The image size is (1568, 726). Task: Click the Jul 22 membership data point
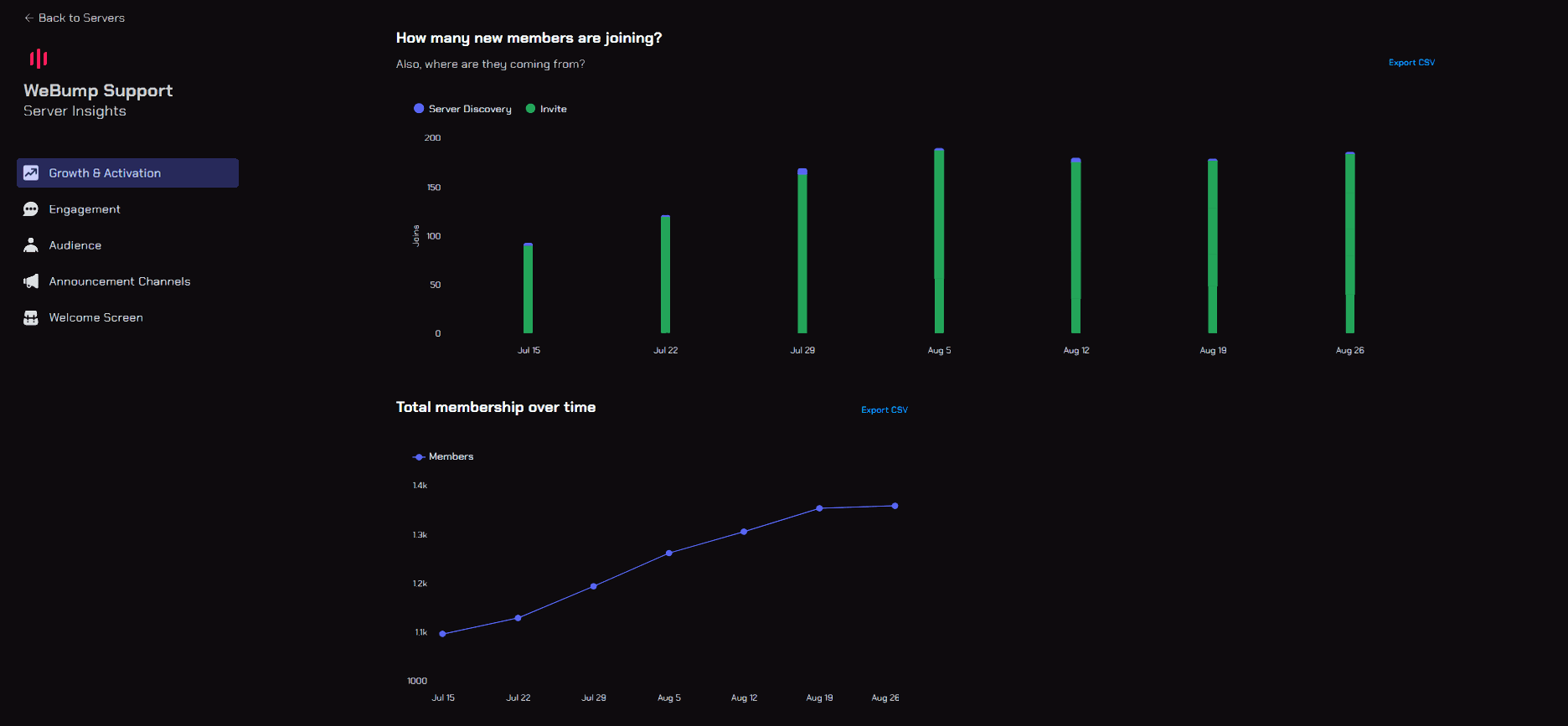tap(518, 618)
